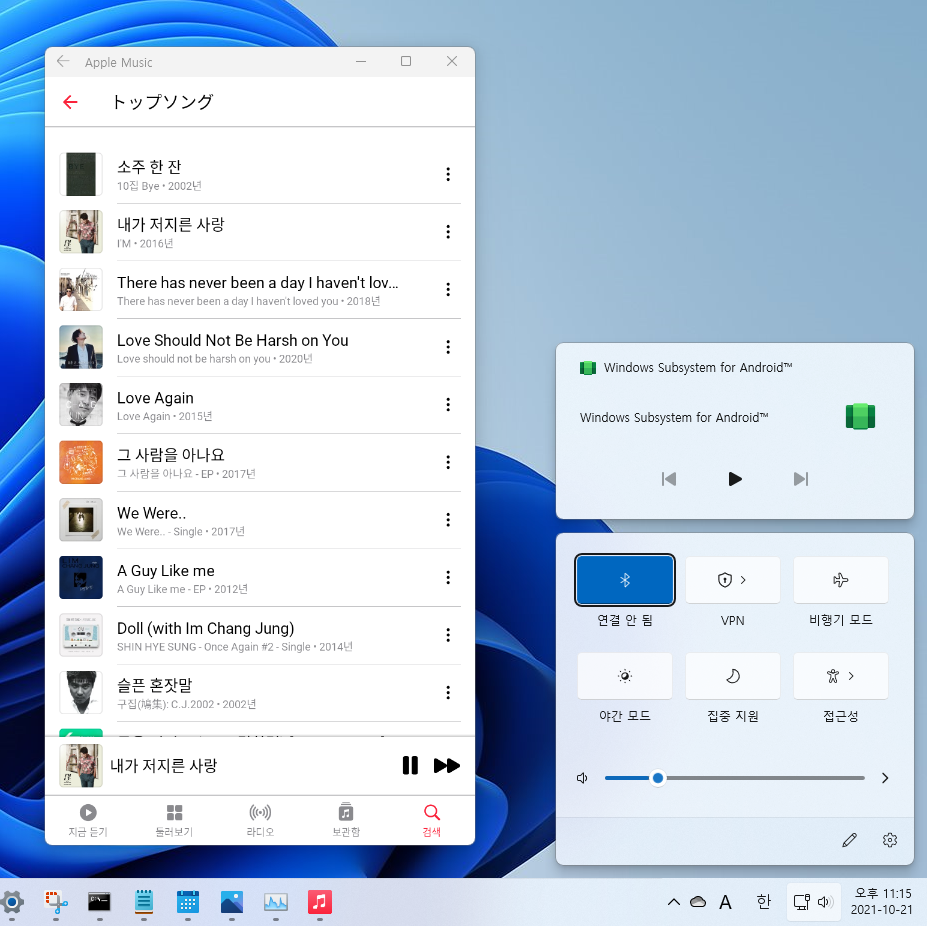The image size is (927, 926).
Task: Pause the currently playing song in Apple Music
Action: (410, 765)
